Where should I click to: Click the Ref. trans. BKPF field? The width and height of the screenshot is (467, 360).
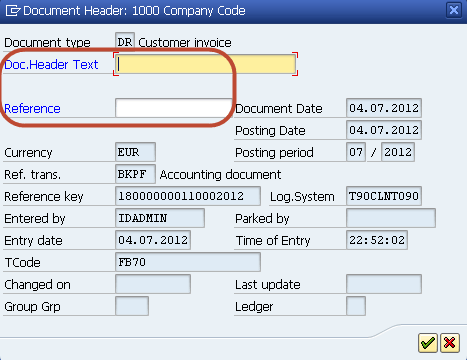pyautogui.click(x=135, y=174)
